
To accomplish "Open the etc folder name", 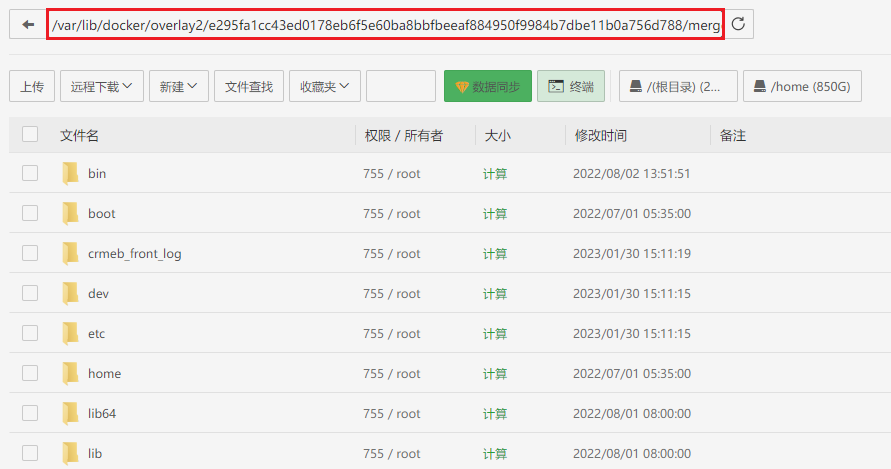I will [97, 334].
